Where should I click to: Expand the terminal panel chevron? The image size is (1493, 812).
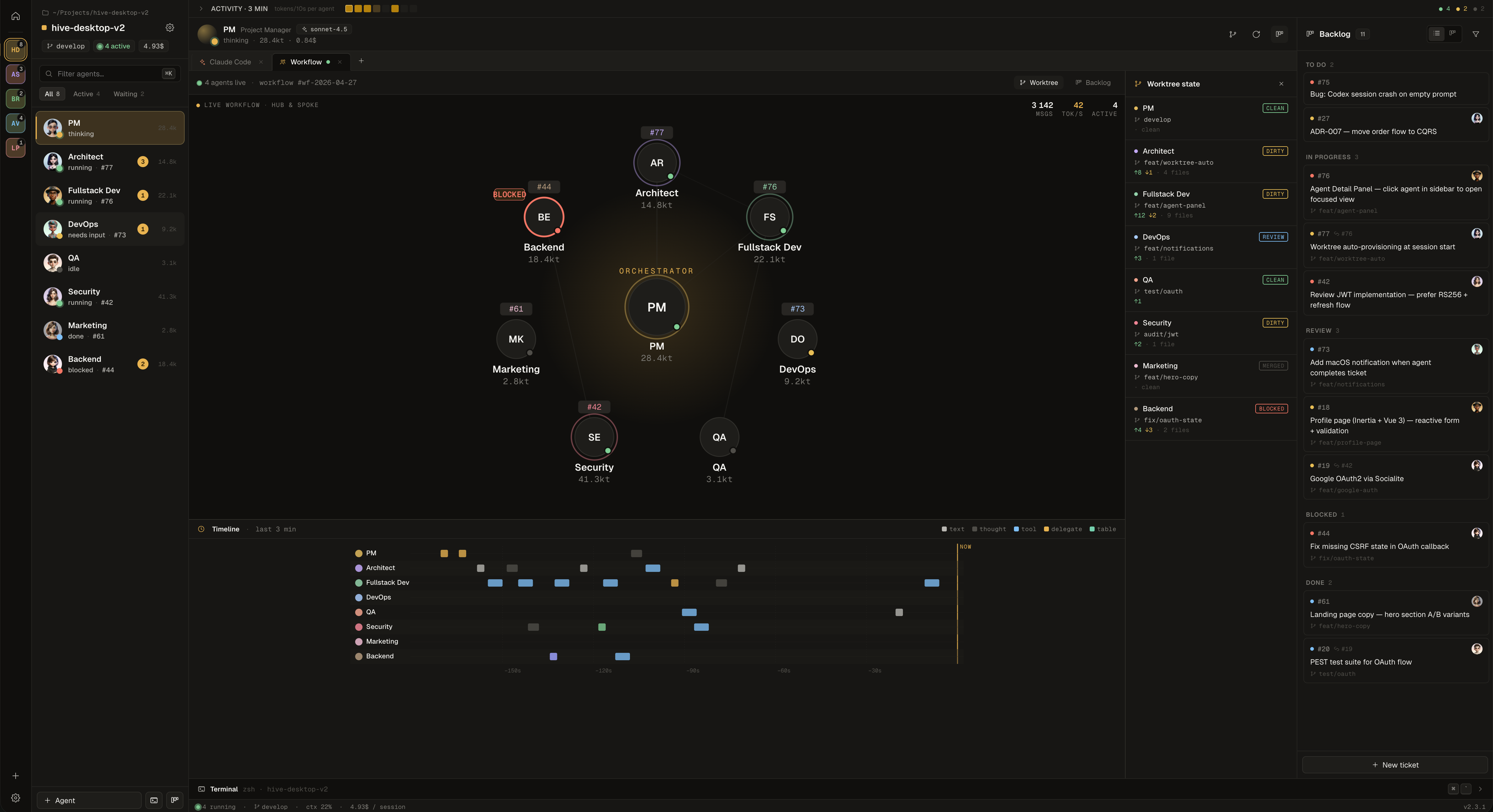(1480, 789)
